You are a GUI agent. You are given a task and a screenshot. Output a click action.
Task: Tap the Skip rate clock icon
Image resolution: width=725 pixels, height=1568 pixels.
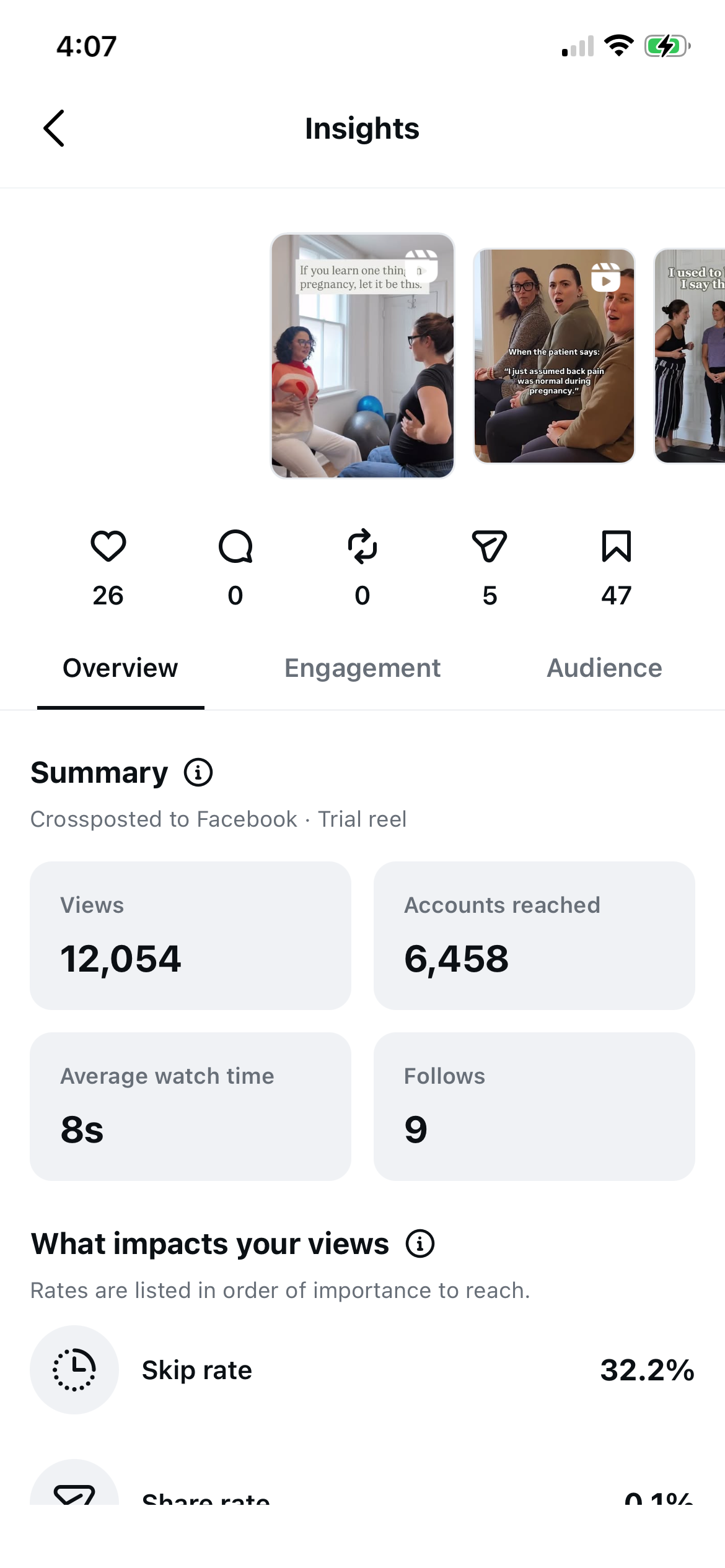click(x=74, y=1370)
